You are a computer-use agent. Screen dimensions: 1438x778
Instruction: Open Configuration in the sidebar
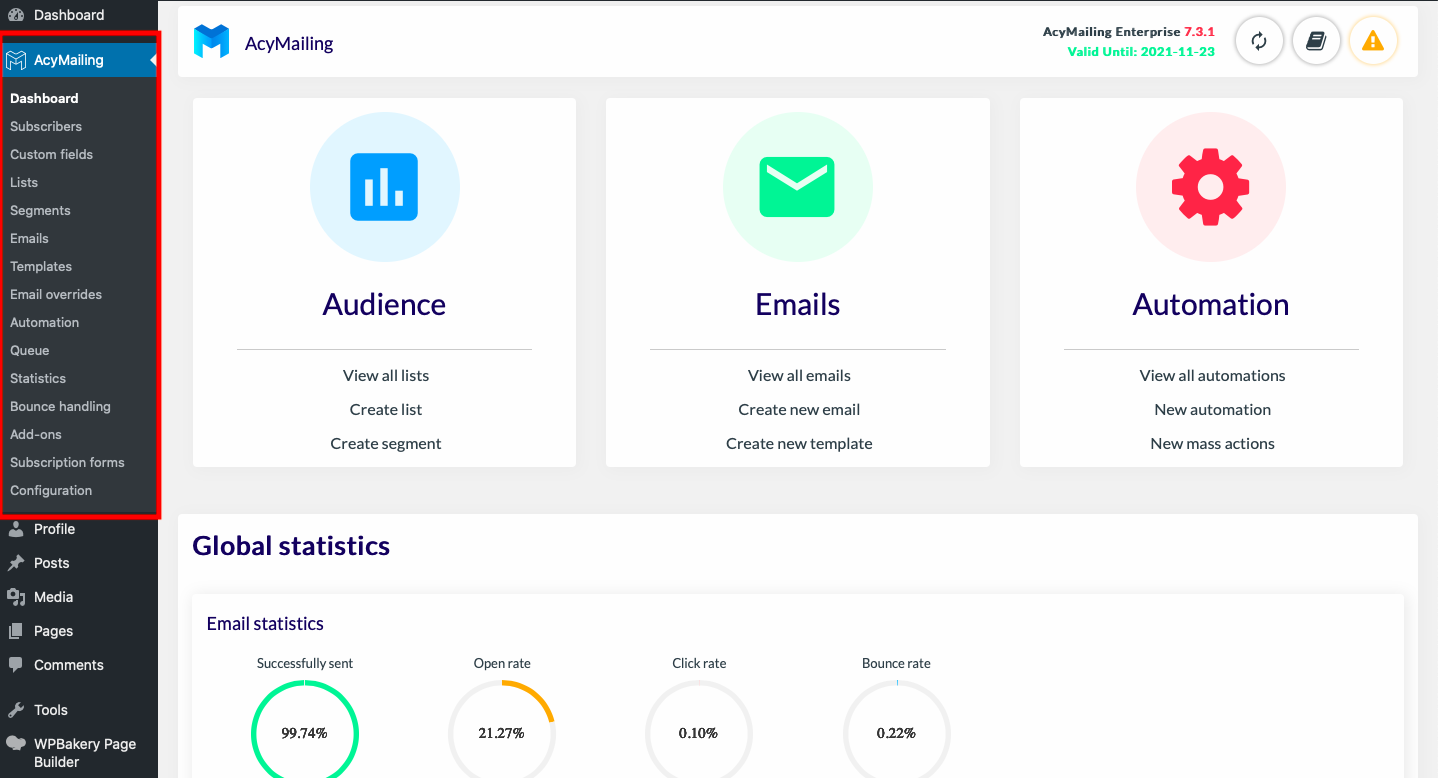click(51, 490)
